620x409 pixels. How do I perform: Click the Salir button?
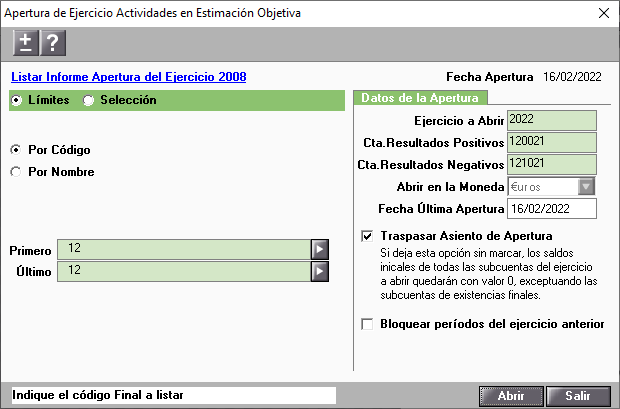pyautogui.click(x=578, y=396)
